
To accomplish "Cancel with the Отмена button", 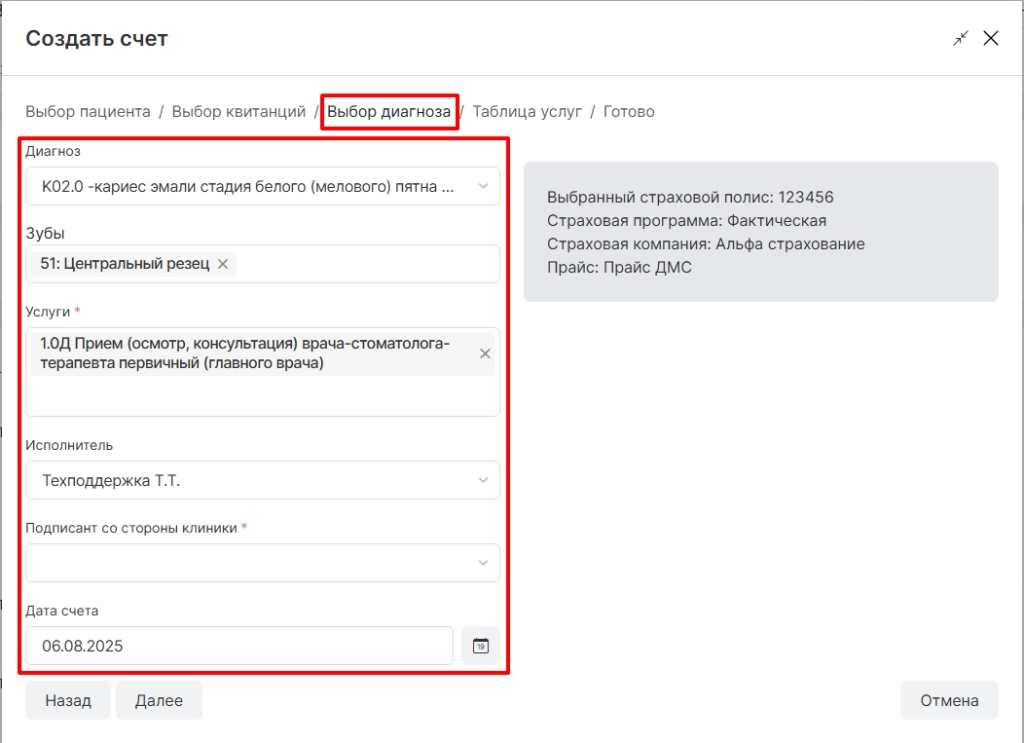I will pos(949,701).
